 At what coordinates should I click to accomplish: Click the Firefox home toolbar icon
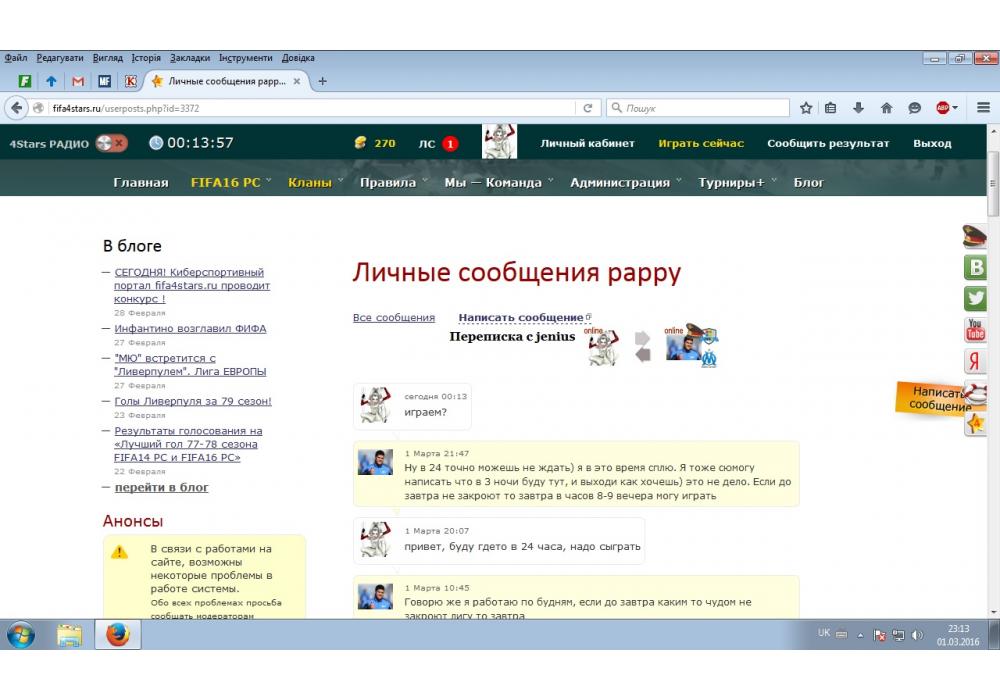pos(886,108)
